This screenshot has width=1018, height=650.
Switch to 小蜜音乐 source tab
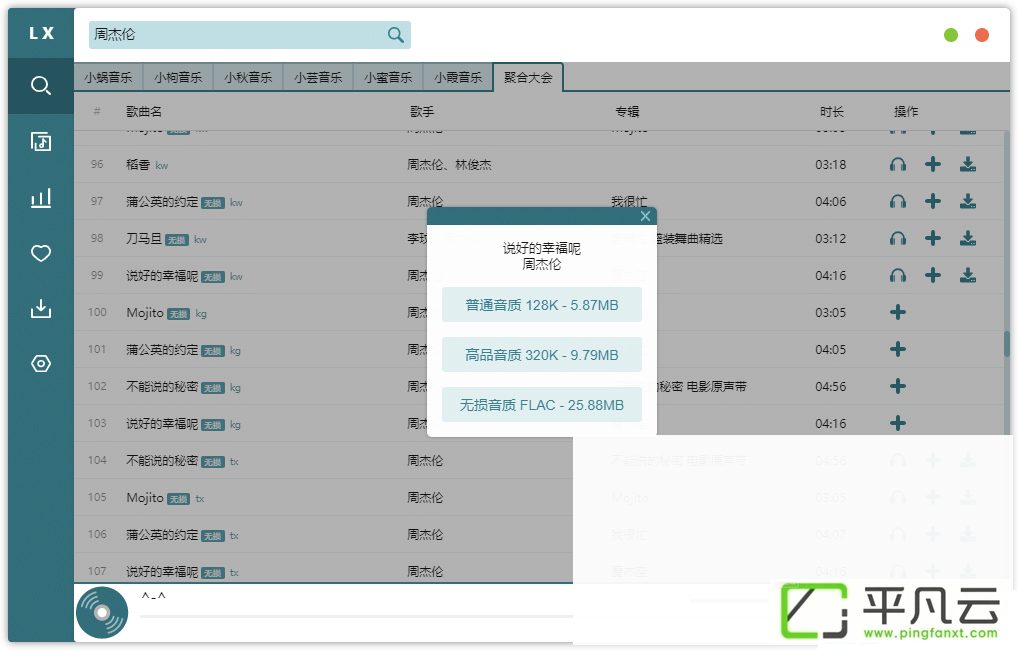click(388, 78)
